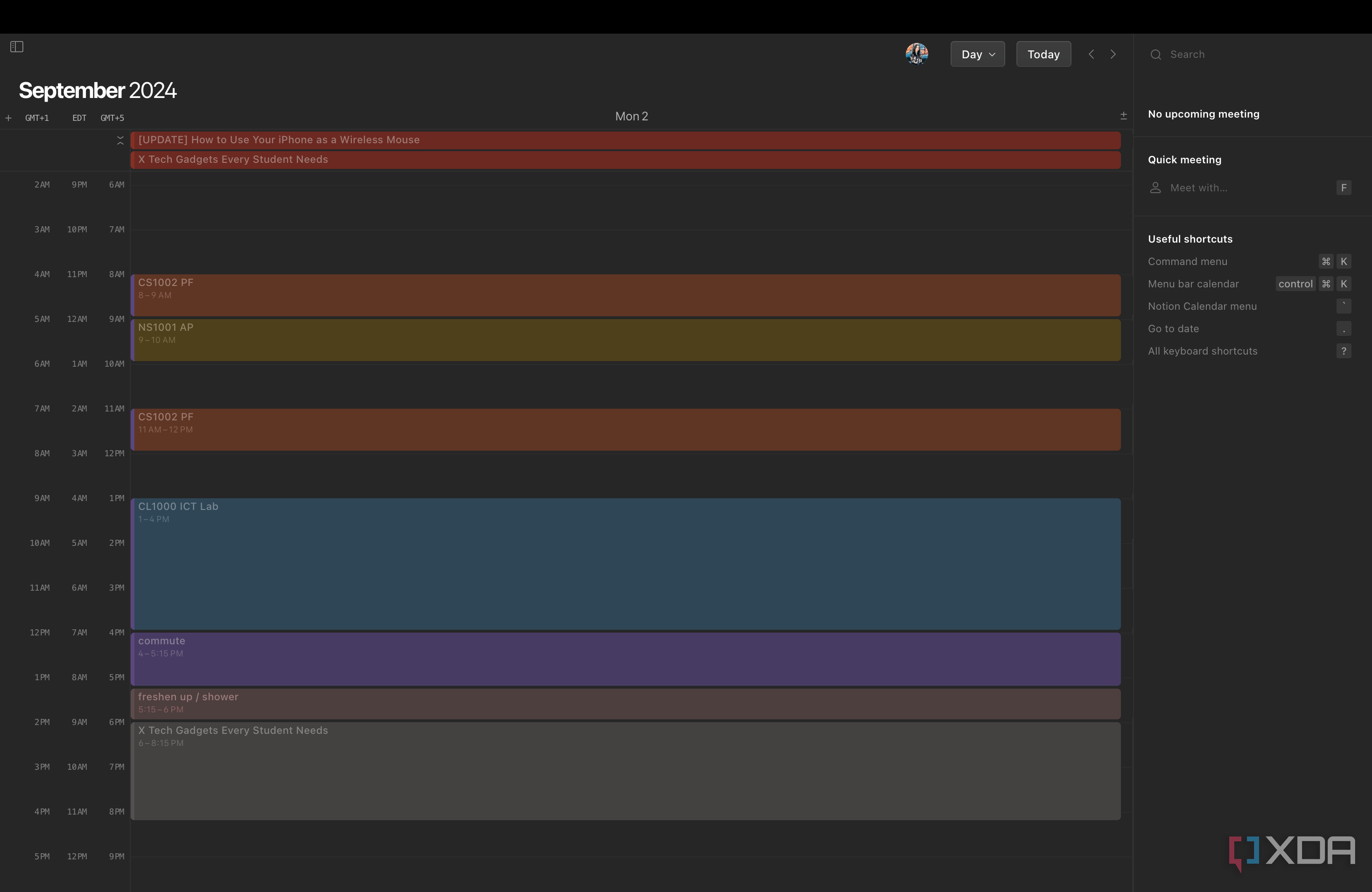Open the all-day iPhone Wireless Mouse event

coord(626,140)
